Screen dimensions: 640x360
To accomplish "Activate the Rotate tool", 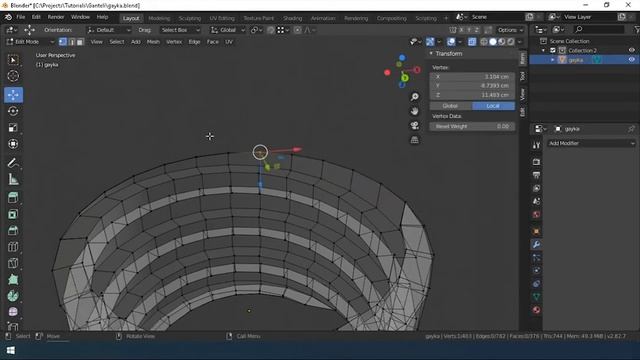I will click(x=13, y=111).
